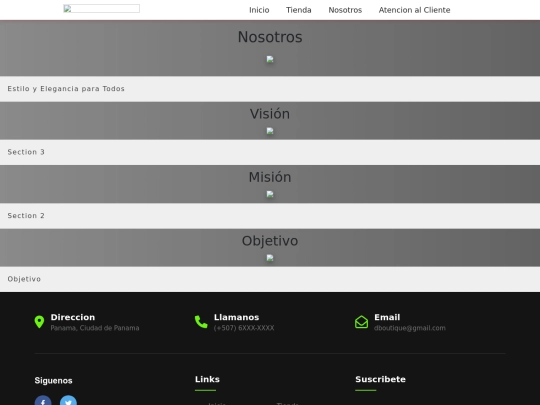Open Atencion al Cliente menu link
This screenshot has height=405, width=540.
tap(414, 10)
